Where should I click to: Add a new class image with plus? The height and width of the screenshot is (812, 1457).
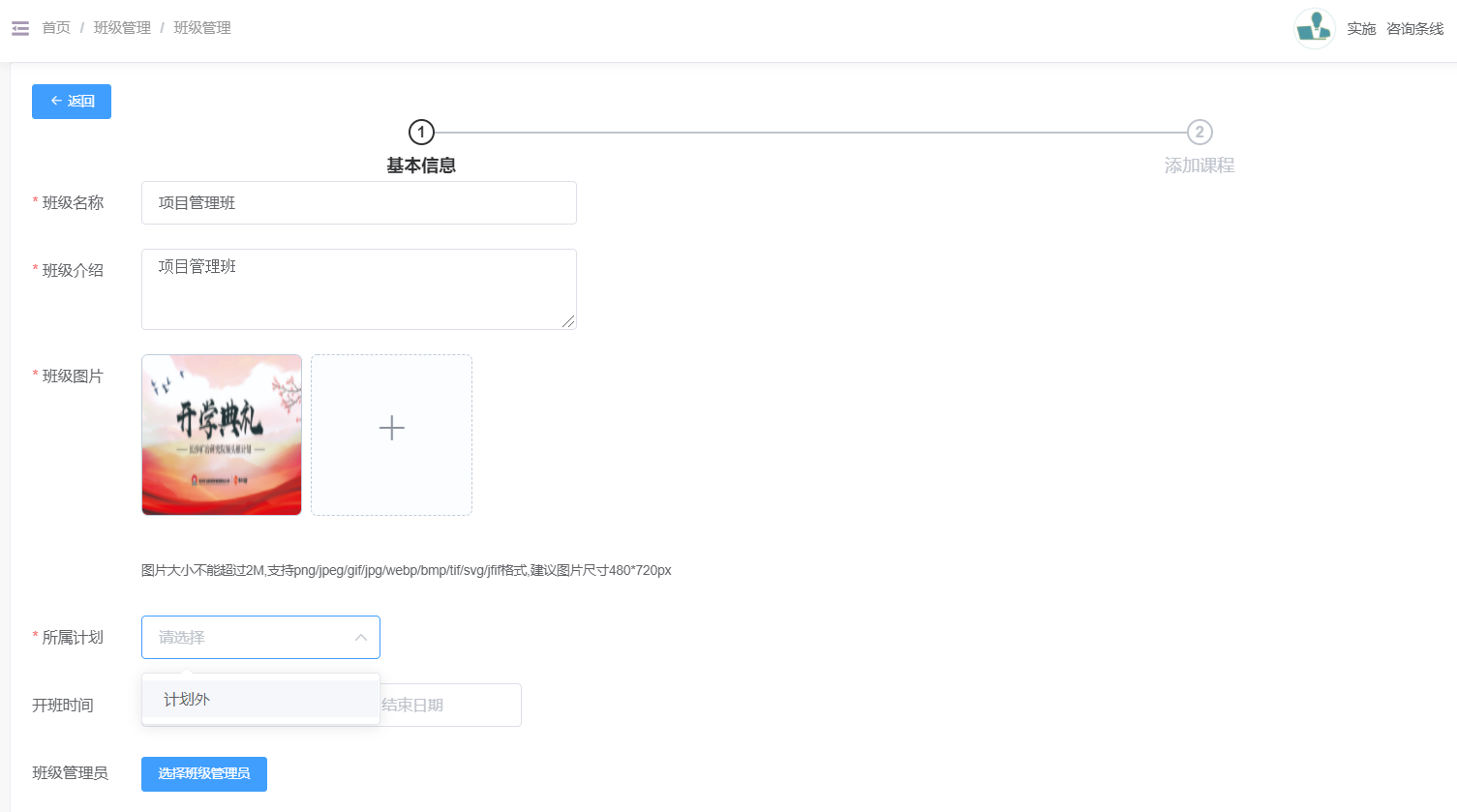pos(391,435)
